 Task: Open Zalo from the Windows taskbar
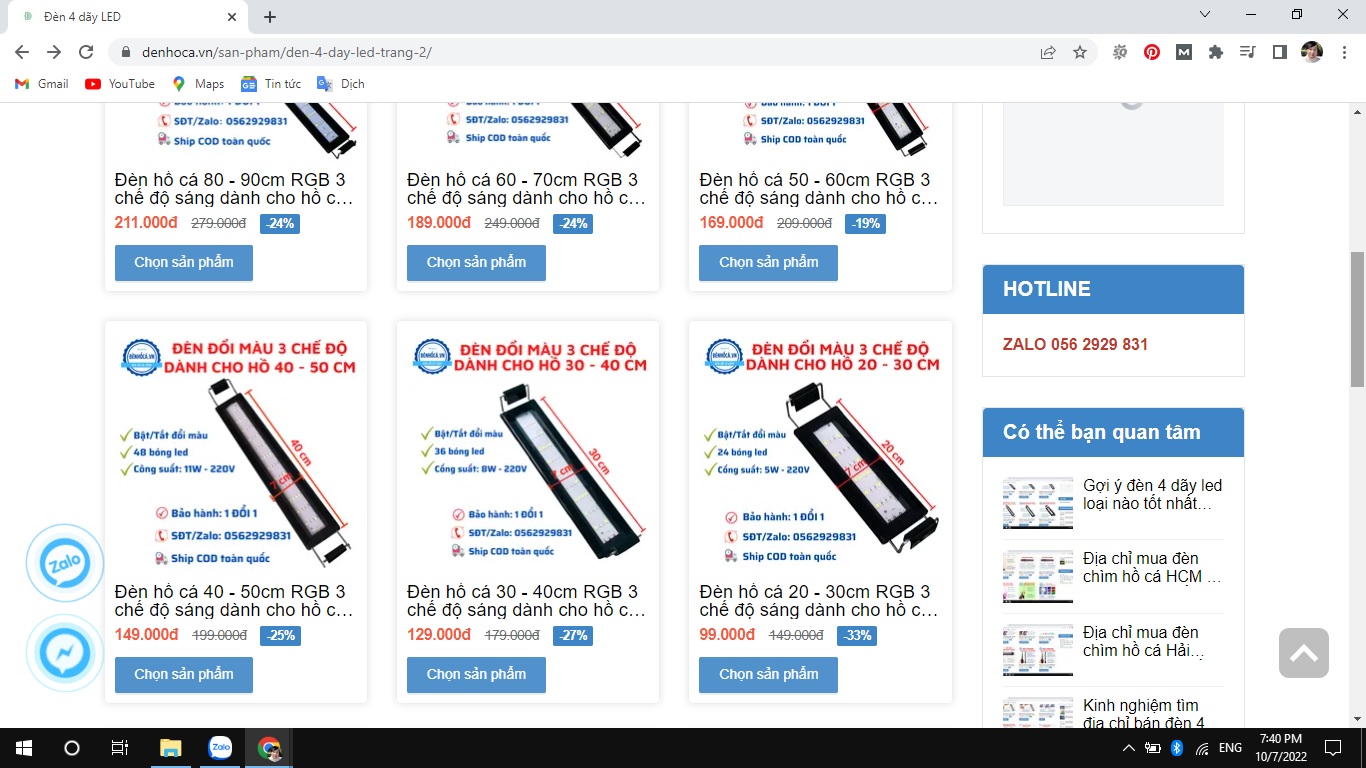[220, 748]
